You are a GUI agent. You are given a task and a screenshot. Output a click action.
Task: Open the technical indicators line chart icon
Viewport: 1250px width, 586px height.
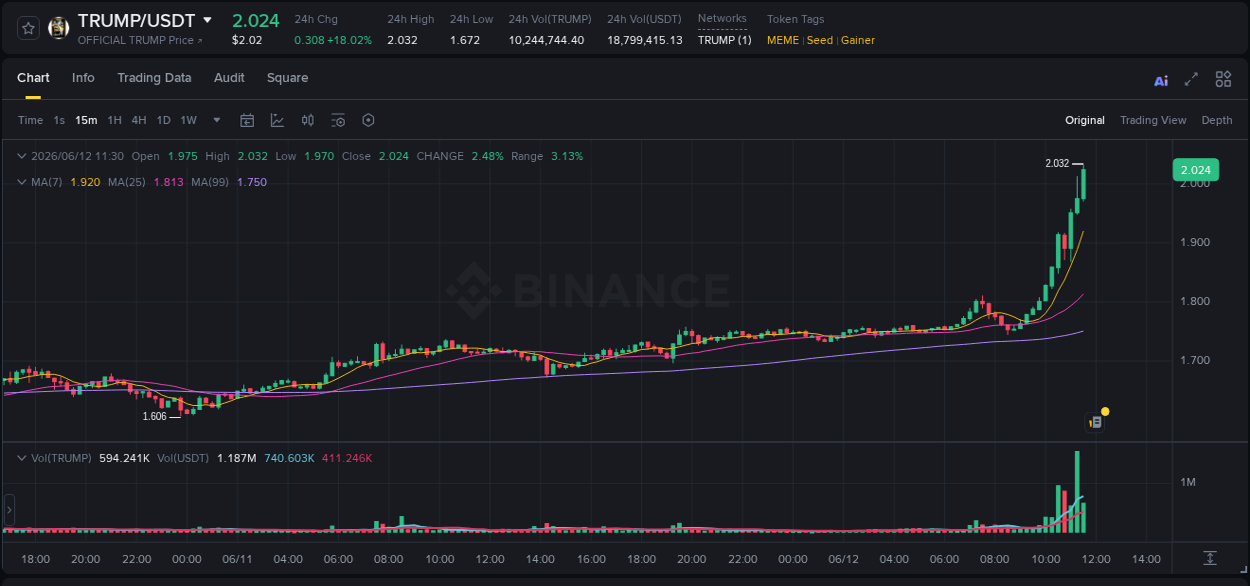pos(277,120)
